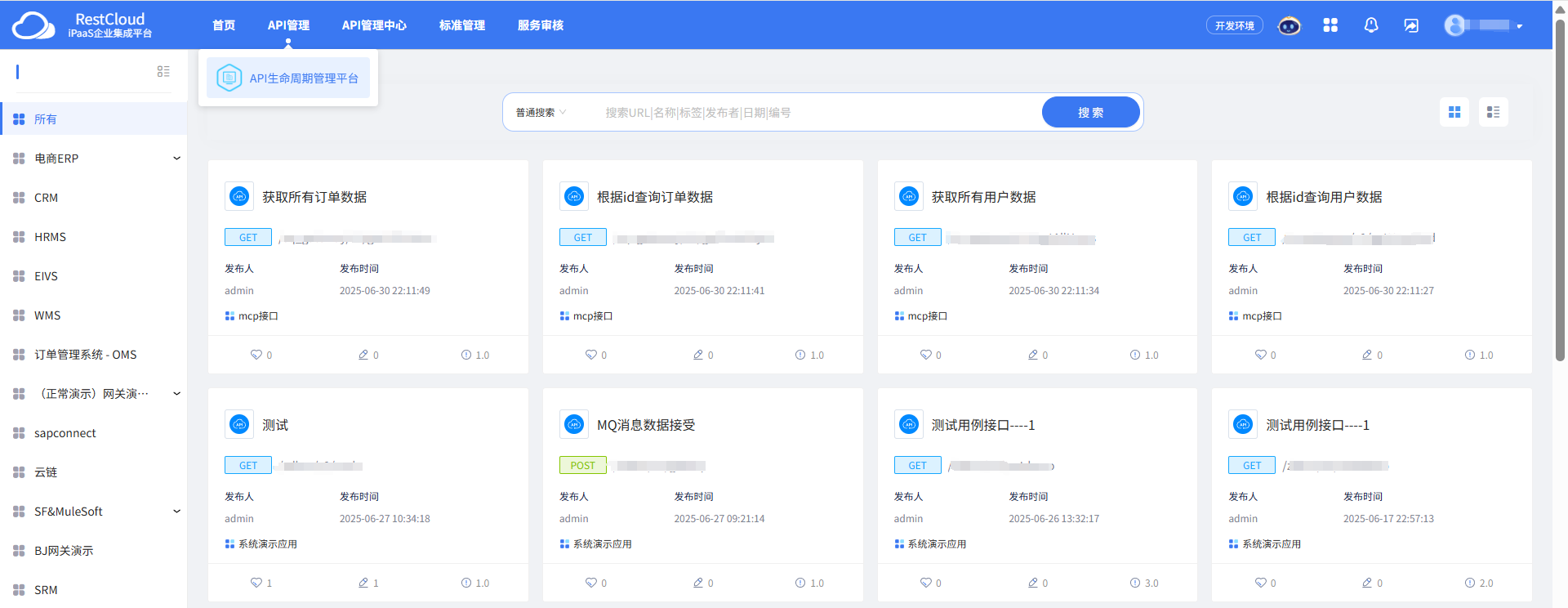Switch to list view layout
The width and height of the screenshot is (1568, 608).
[1494, 112]
